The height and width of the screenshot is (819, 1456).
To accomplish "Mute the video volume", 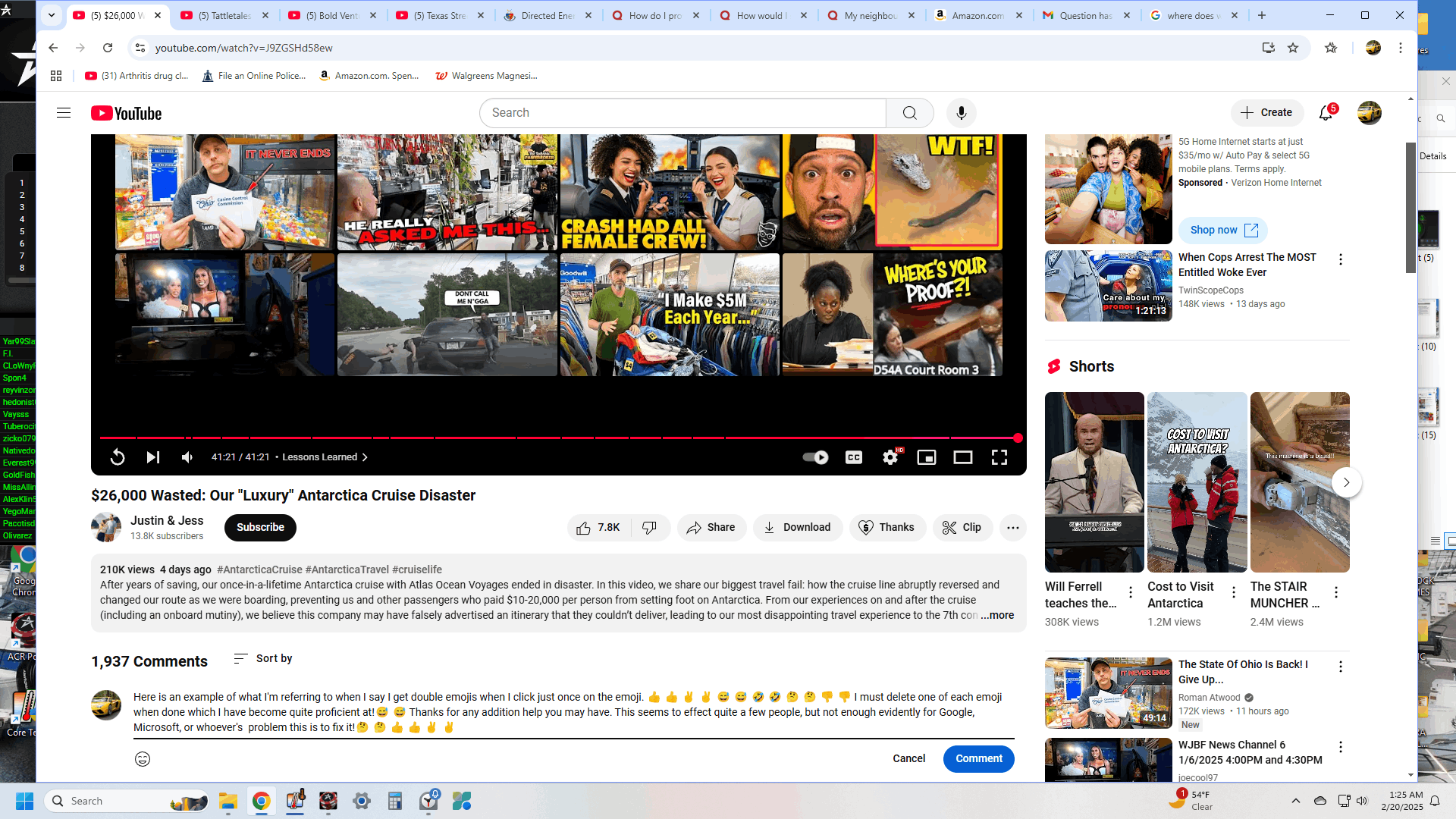I will tap(187, 457).
